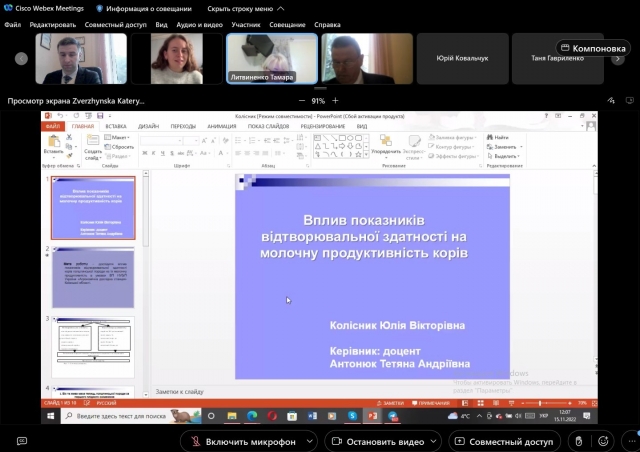Click Информация о совещании in title bar
Screen dimensions: 640x452
point(150,7)
